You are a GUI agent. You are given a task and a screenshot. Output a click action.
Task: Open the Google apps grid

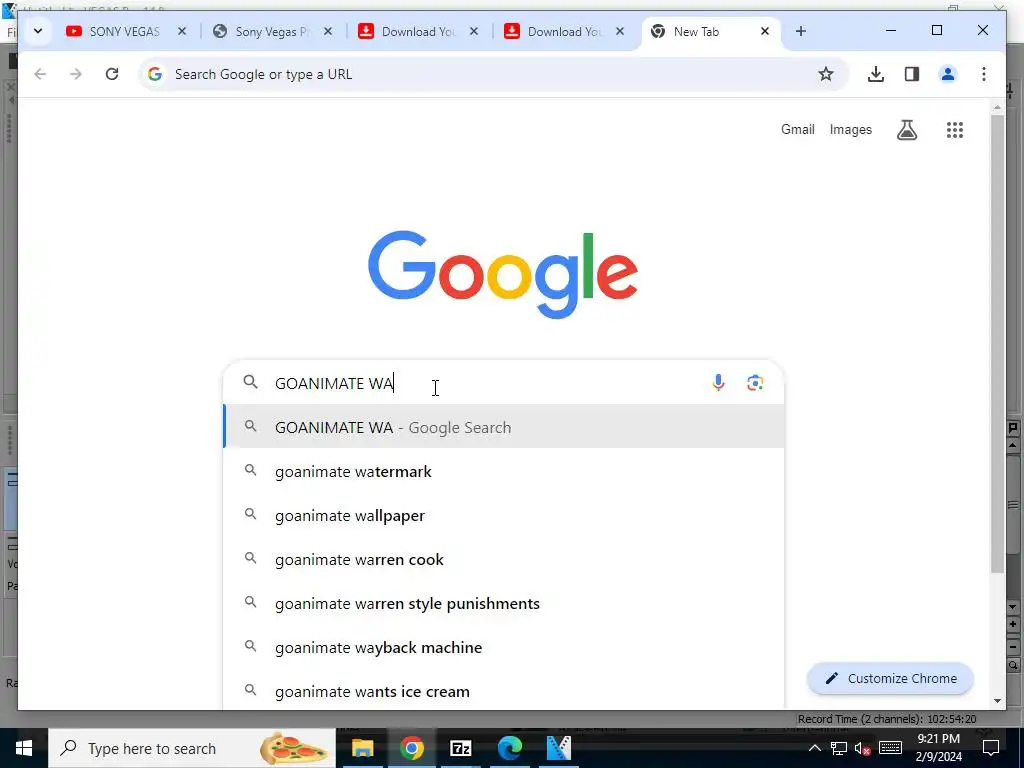click(x=955, y=130)
